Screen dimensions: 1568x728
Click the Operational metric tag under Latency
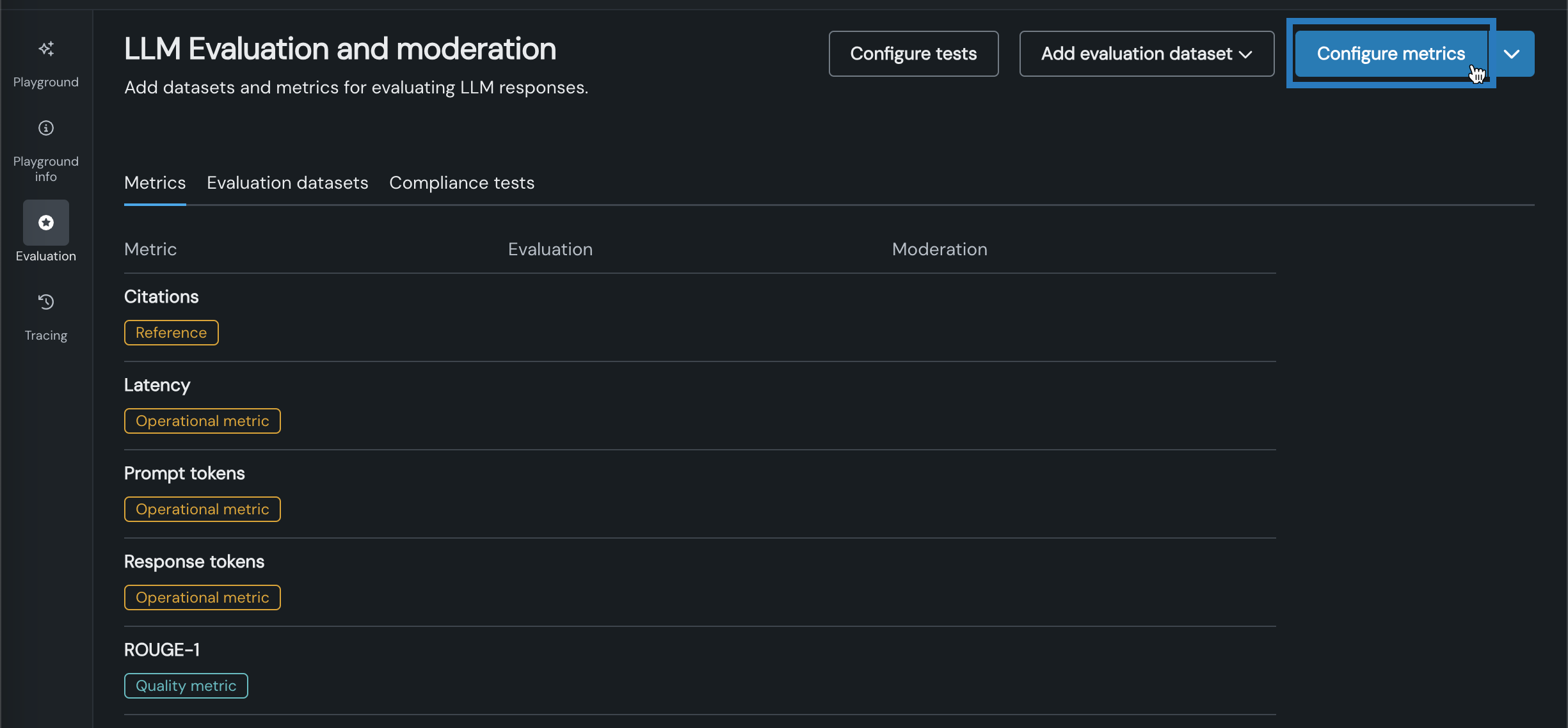pos(202,421)
